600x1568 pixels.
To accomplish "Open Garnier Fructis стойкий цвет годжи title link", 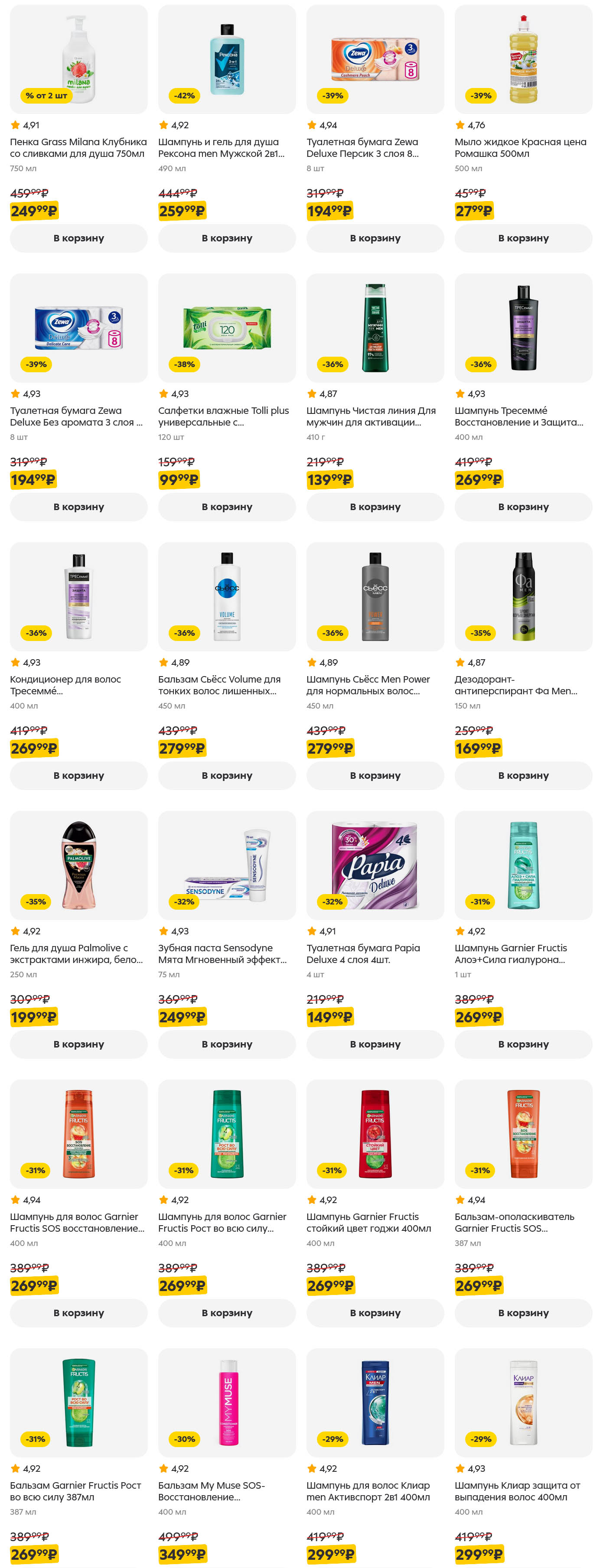I will pyautogui.click(x=368, y=1222).
